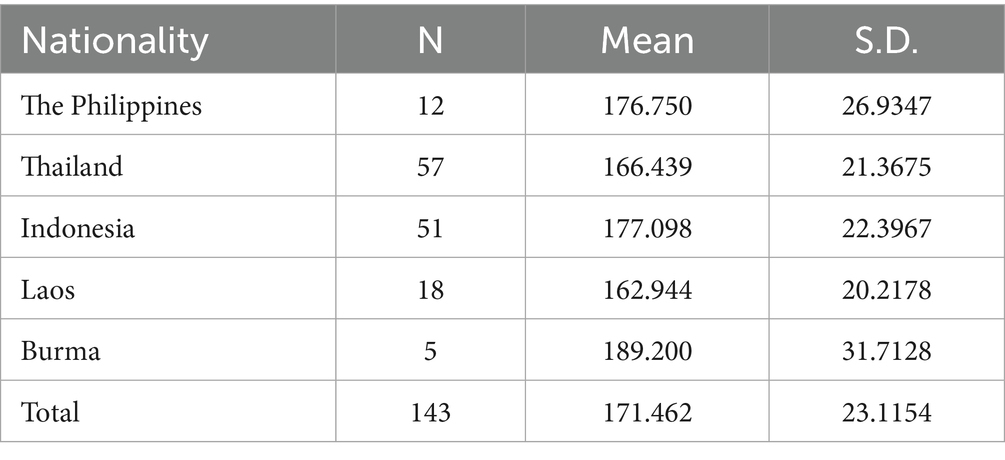The width and height of the screenshot is (1005, 460).
Task: Select the Thailand row label
Action: click(72, 166)
